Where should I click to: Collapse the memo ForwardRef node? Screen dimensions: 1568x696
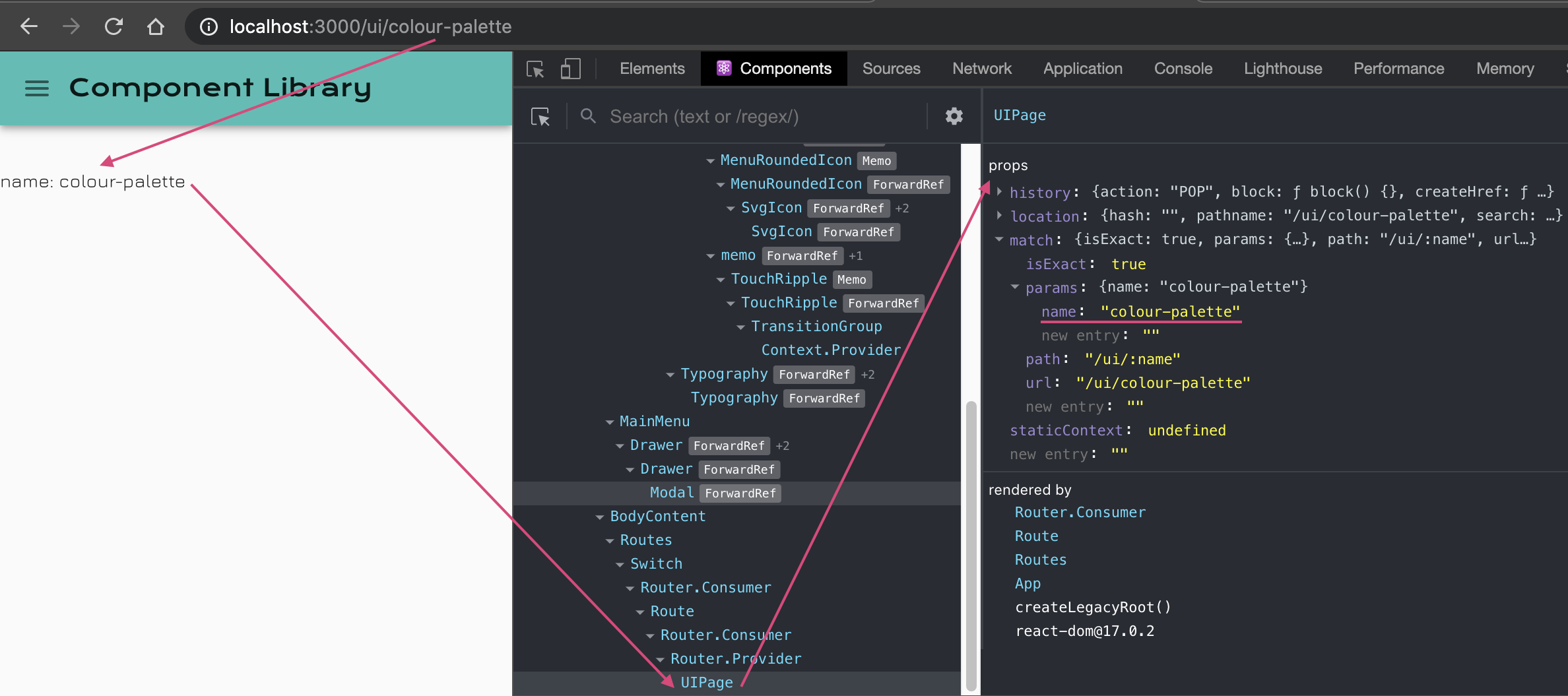(710, 256)
